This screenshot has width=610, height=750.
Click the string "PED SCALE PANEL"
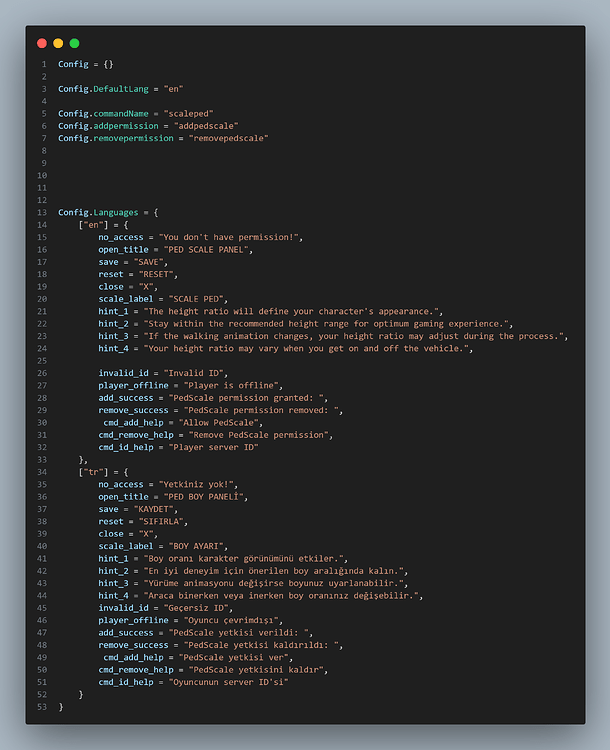206,250
